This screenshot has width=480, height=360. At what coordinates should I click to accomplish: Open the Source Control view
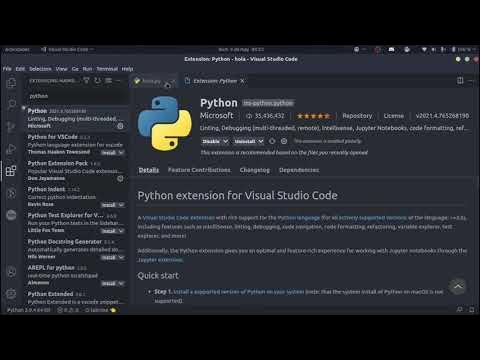point(11,127)
